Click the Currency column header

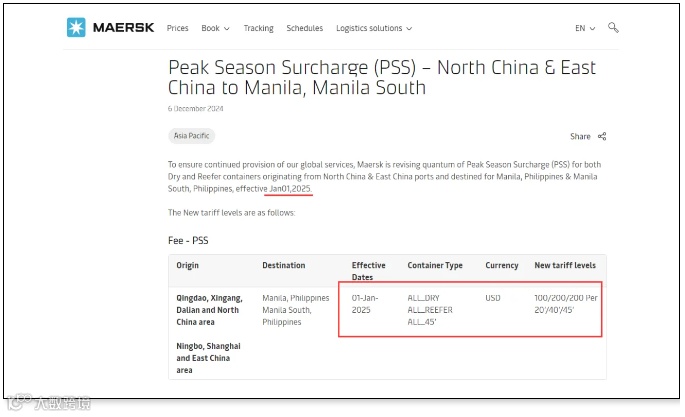click(x=502, y=265)
